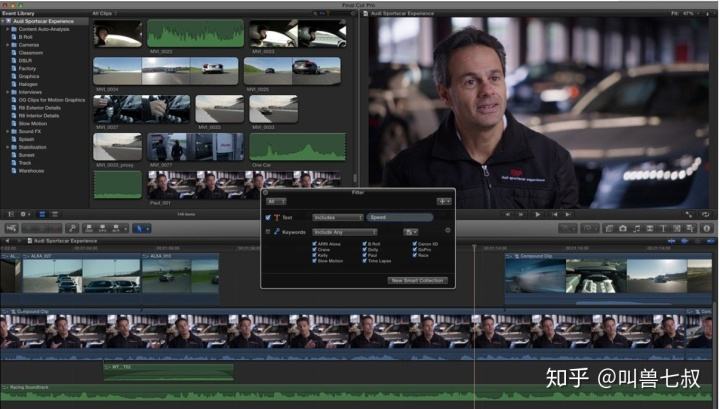This screenshot has width=720, height=409.
Task: Remove the Keywords filter rule
Action: click(x=448, y=230)
